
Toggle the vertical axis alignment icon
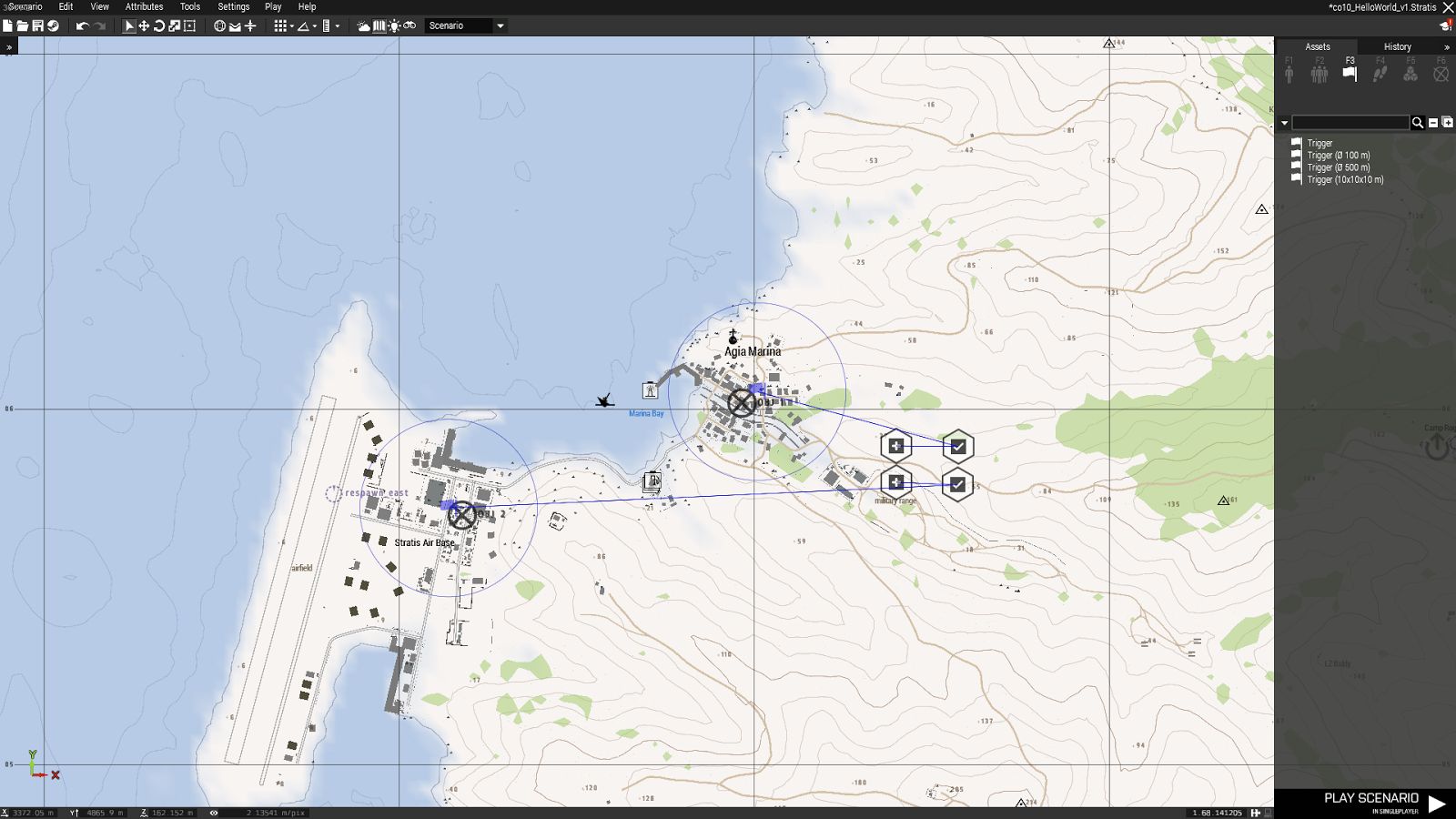pos(250,25)
